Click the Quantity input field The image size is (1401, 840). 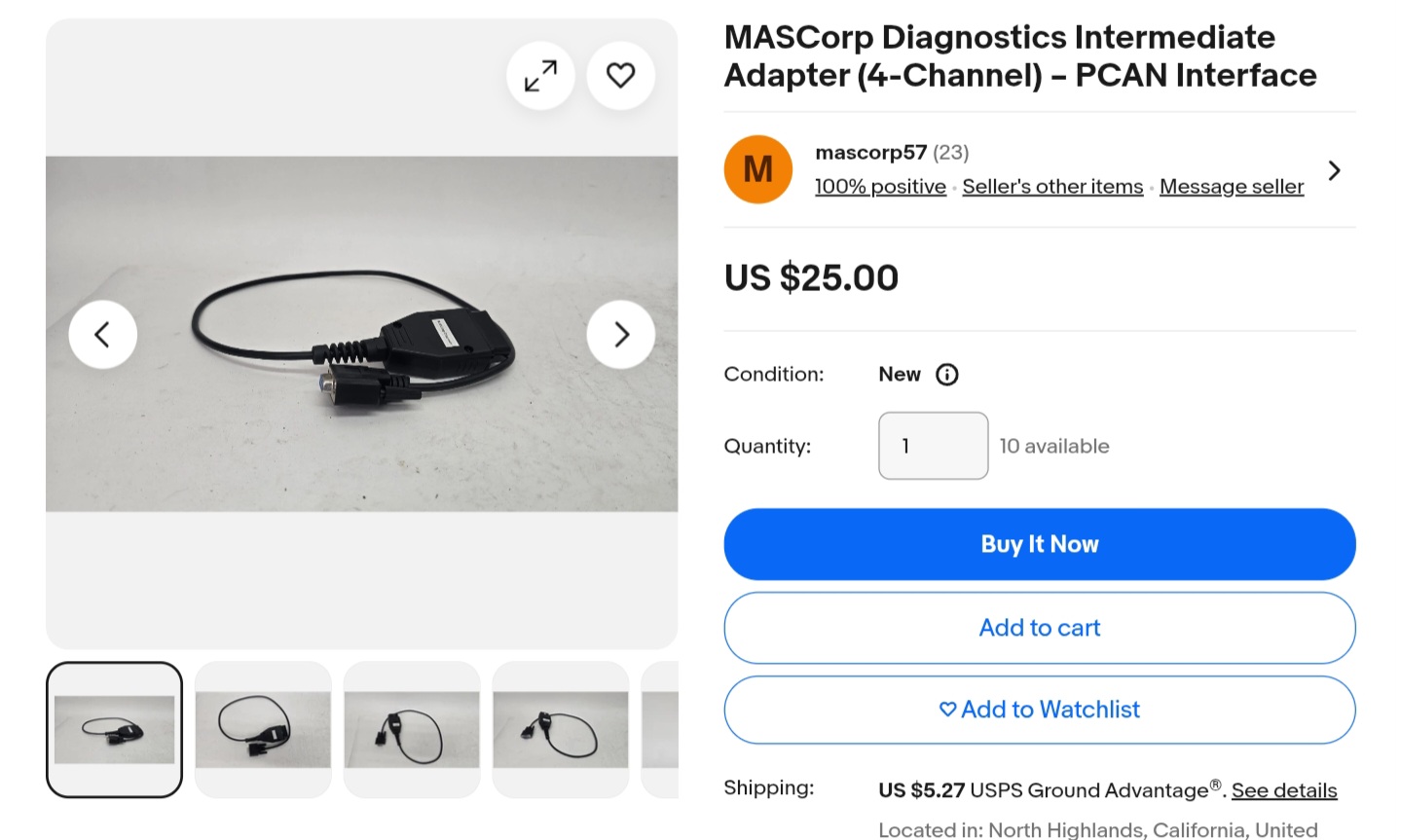coord(932,446)
